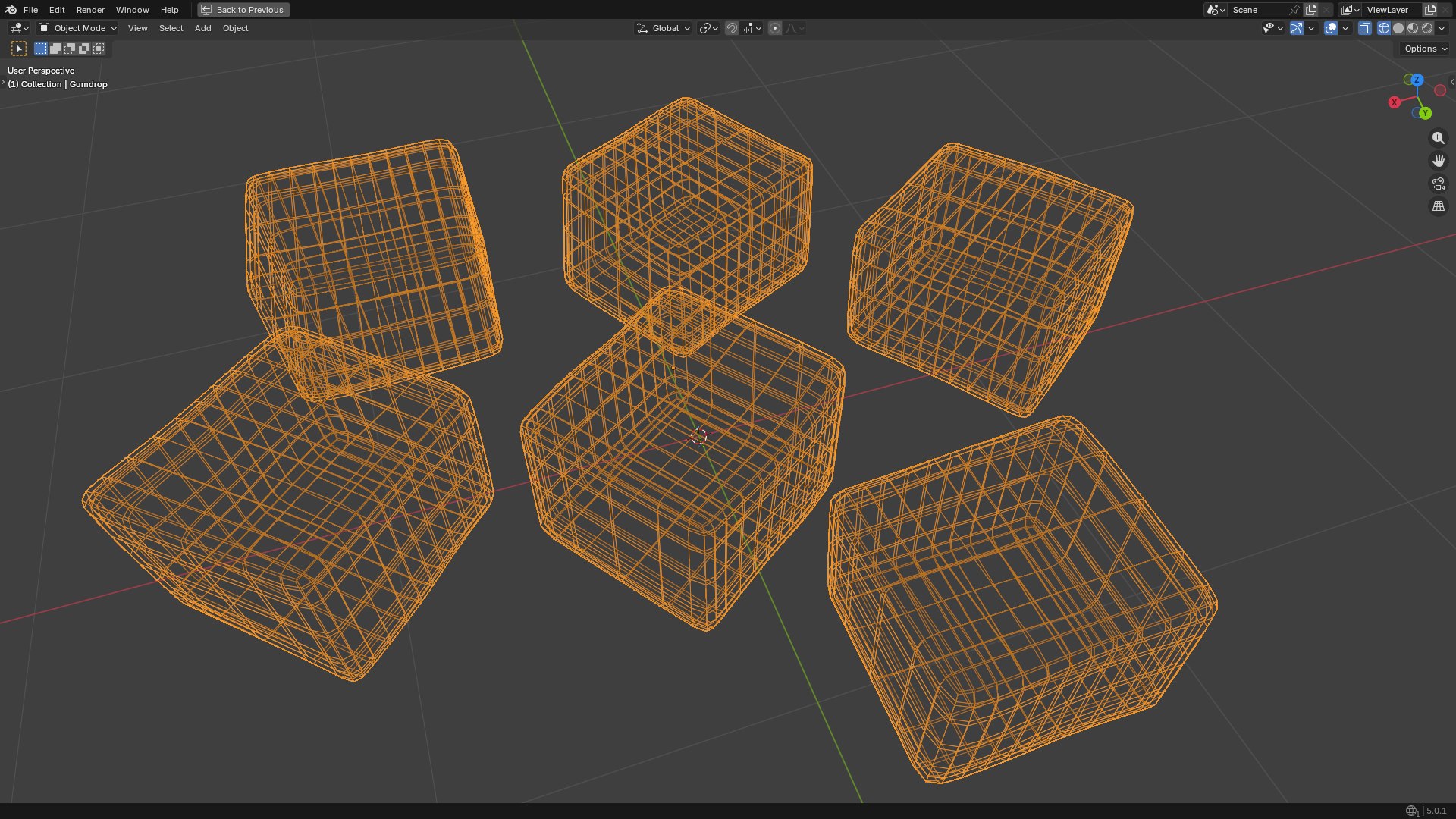Click the X axis on navigation gizmo
1456x819 pixels.
pyautogui.click(x=1394, y=102)
